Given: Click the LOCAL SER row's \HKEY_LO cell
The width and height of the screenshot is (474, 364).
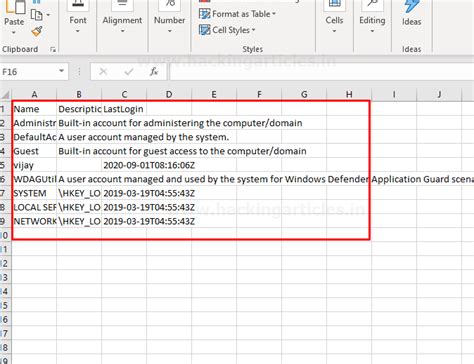Looking at the screenshot, I should 79,207.
